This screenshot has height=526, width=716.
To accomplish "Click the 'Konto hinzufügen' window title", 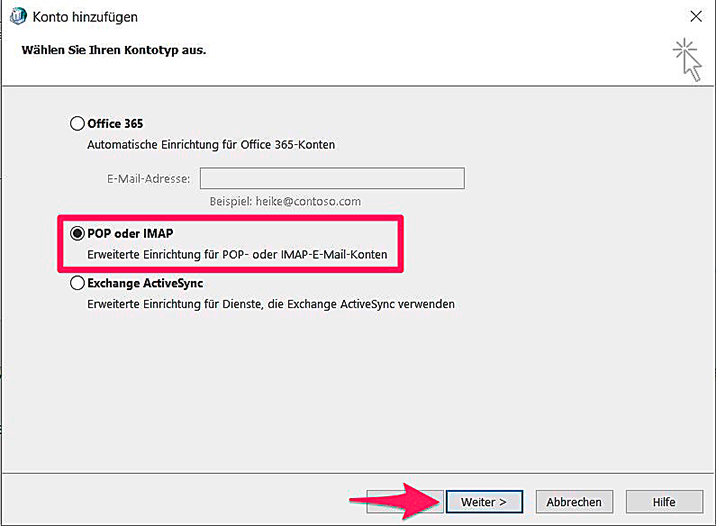I will click(x=85, y=17).
